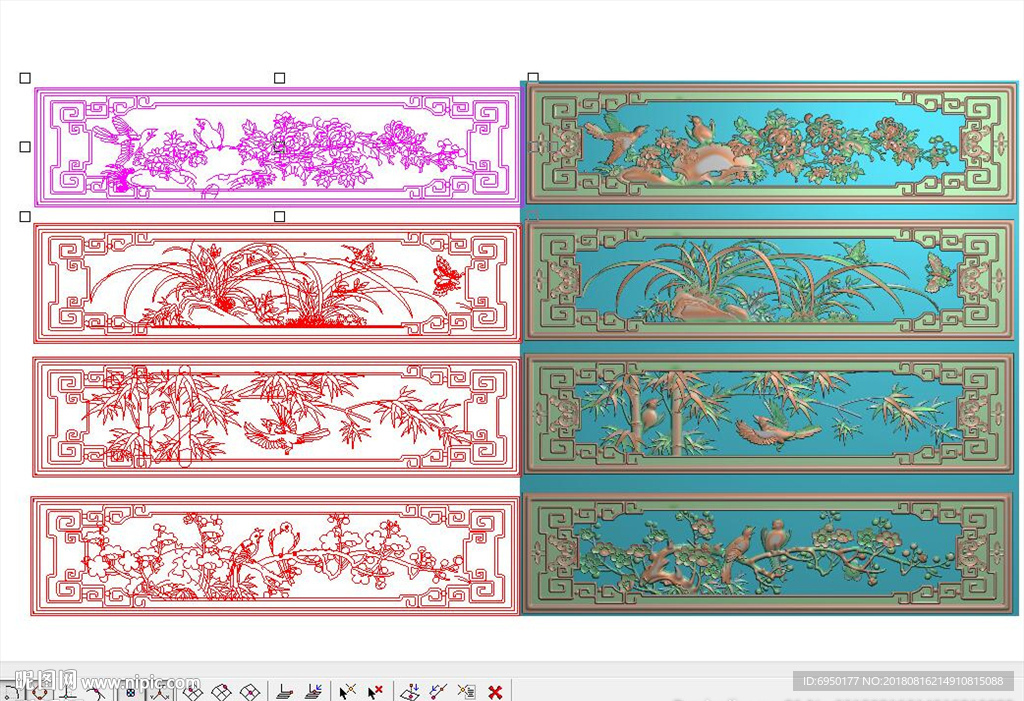This screenshot has width=1024, height=701.
Task: Click the left-middle selection handle of magenta panel
Action: (x=25, y=147)
